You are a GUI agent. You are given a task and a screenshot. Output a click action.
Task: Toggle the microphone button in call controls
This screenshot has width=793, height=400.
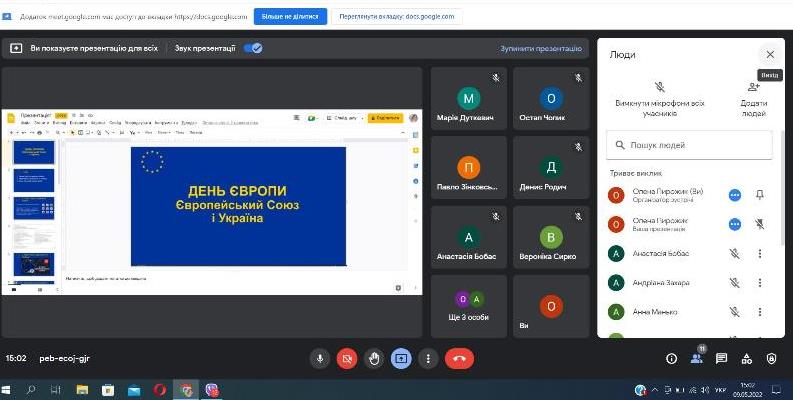click(320, 358)
